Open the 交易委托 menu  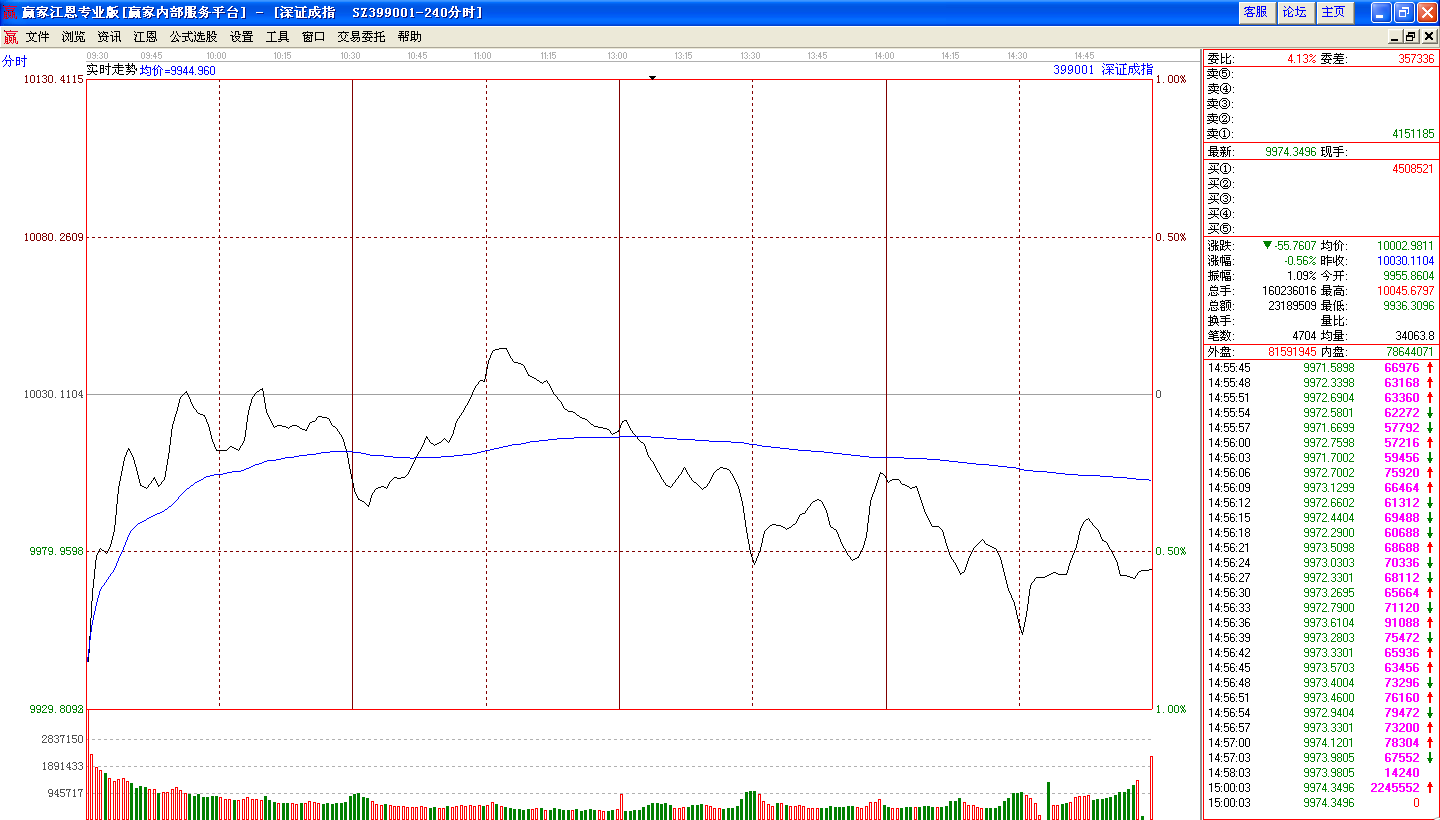tap(361, 37)
